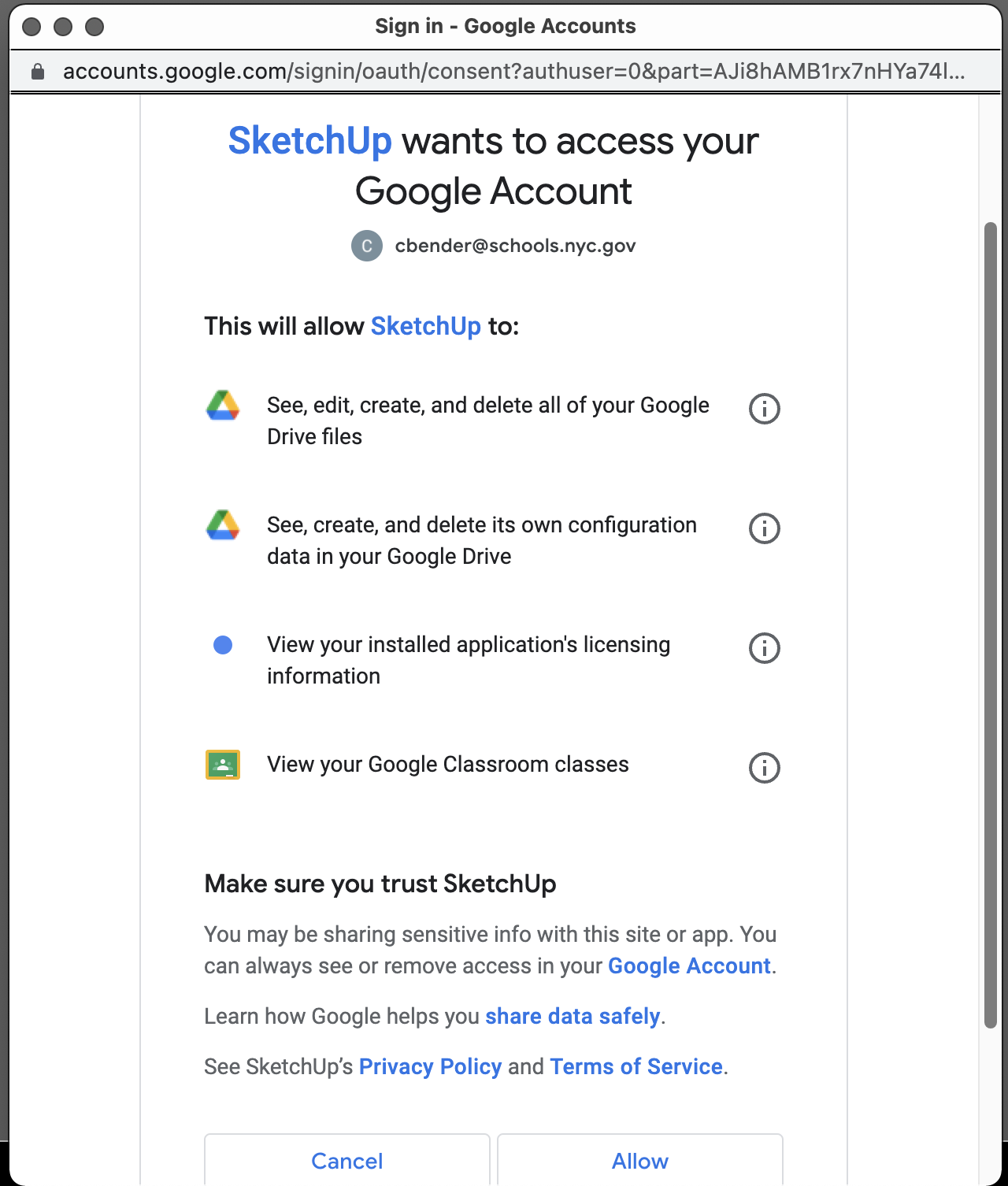
Task: Open the SketchUp link in the heading
Action: click(x=309, y=142)
